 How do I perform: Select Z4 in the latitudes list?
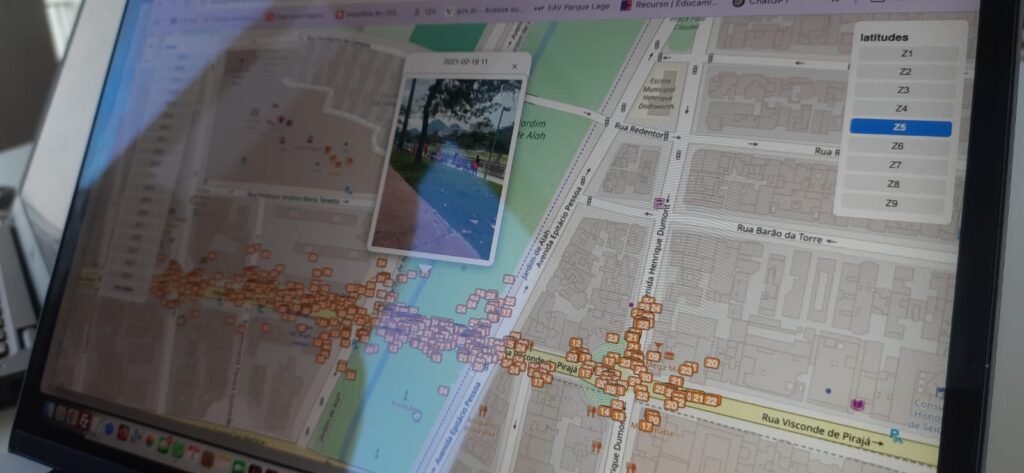(x=902, y=108)
